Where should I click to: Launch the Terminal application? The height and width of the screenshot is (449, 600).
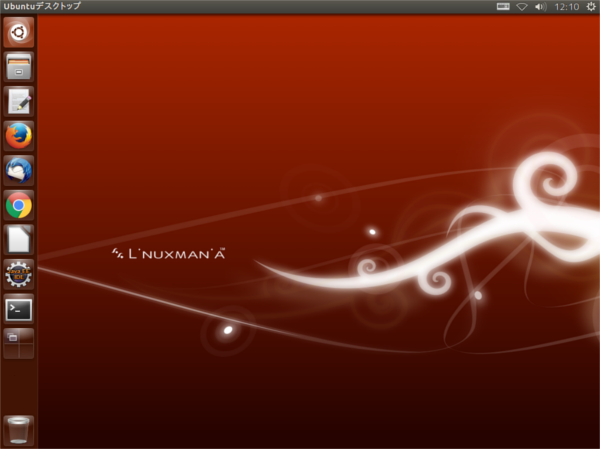click(18, 308)
